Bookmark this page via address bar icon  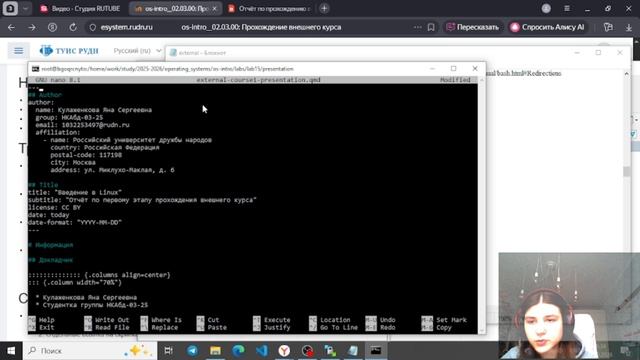tap(431, 27)
